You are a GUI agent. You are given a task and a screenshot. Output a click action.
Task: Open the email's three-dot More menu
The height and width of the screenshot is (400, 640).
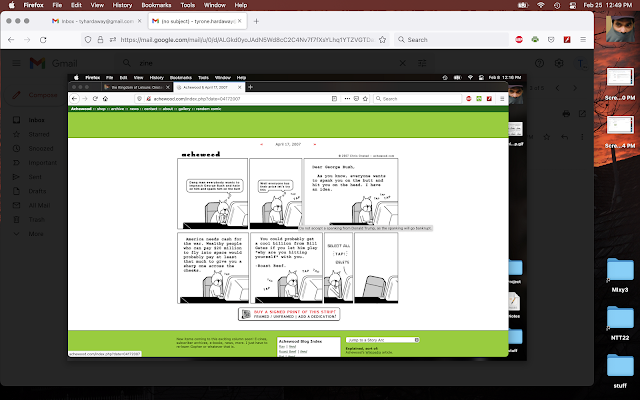click(x=582, y=137)
